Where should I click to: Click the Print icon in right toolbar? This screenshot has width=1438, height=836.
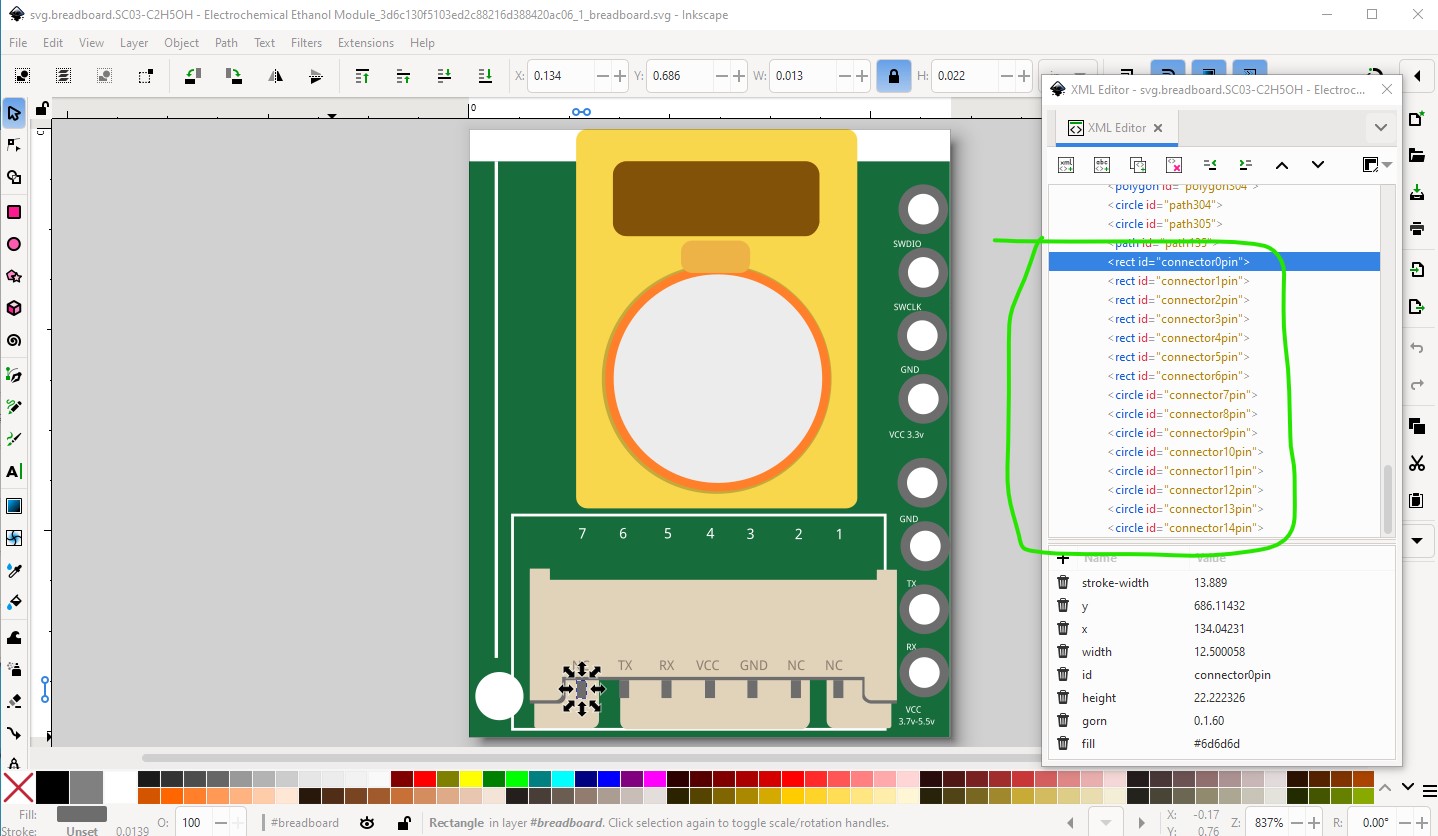1416,228
